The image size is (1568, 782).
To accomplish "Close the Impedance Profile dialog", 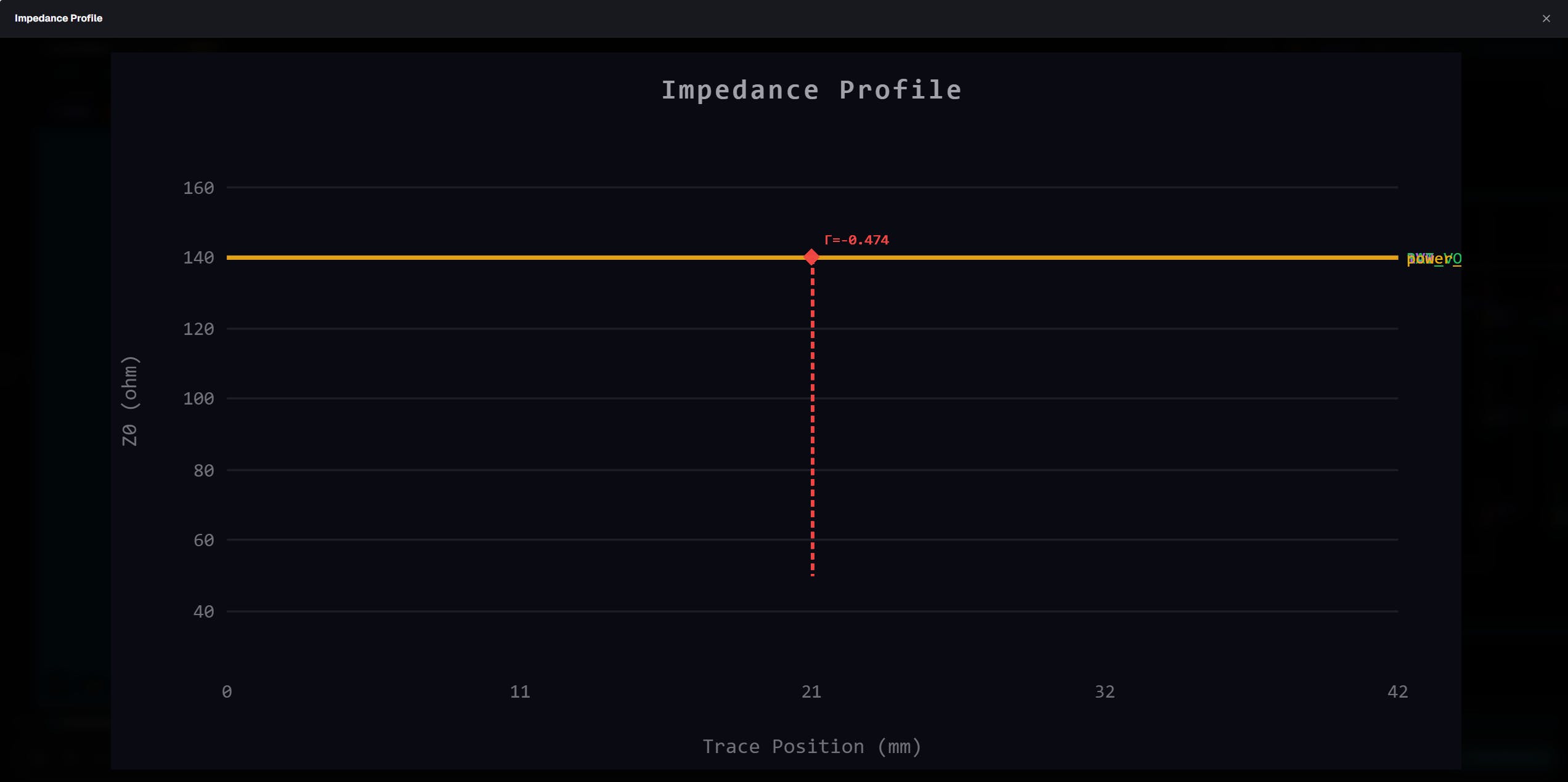I will tap(1546, 18).
